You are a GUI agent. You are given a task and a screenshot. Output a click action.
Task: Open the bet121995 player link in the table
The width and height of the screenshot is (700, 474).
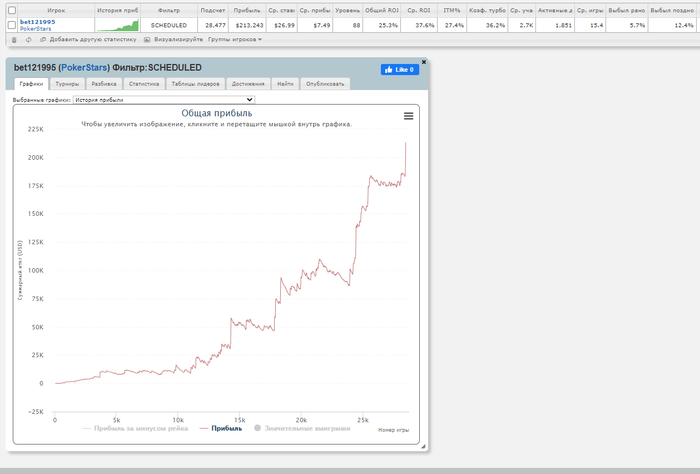pyautogui.click(x=38, y=22)
